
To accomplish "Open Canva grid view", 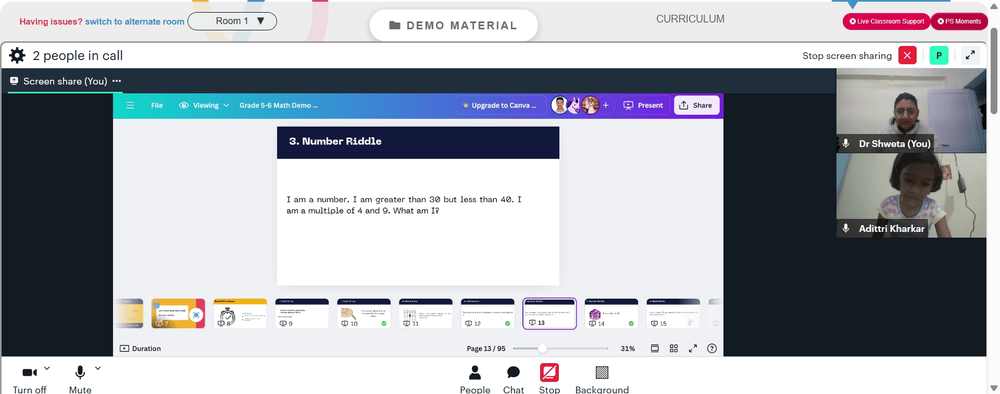I will coord(673,348).
